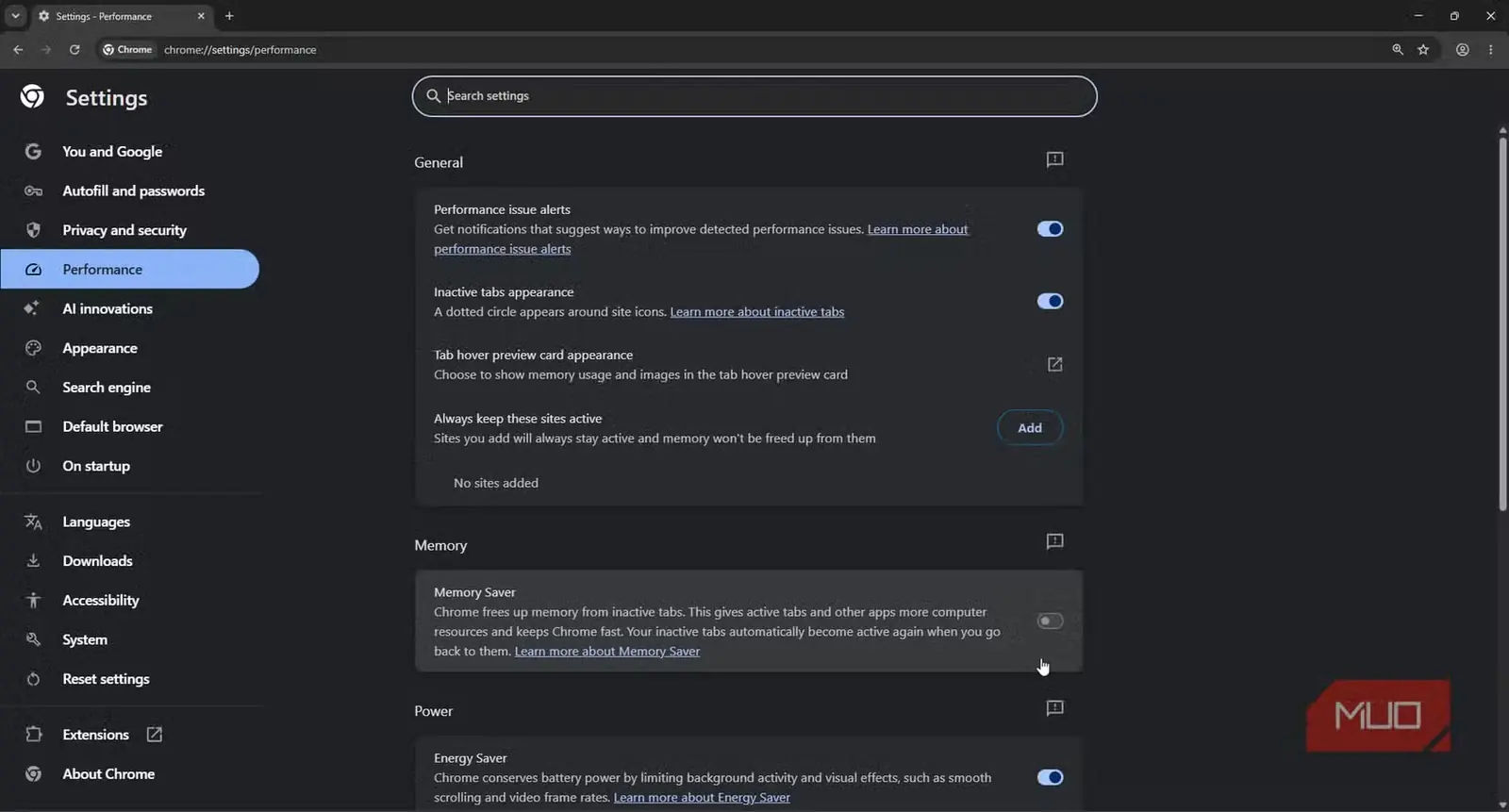
Task: Click the address bar URL
Action: point(240,50)
